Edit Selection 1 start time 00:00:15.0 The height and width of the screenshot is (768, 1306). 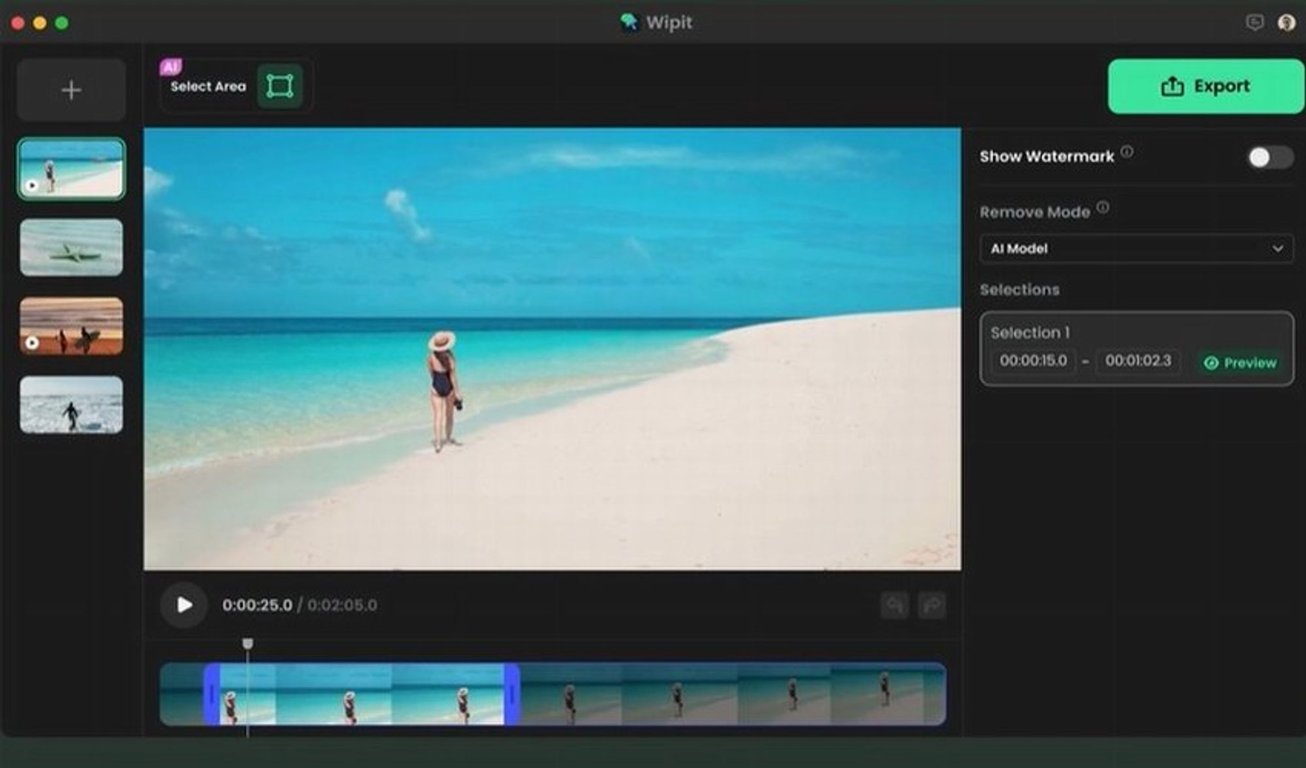coord(1033,361)
